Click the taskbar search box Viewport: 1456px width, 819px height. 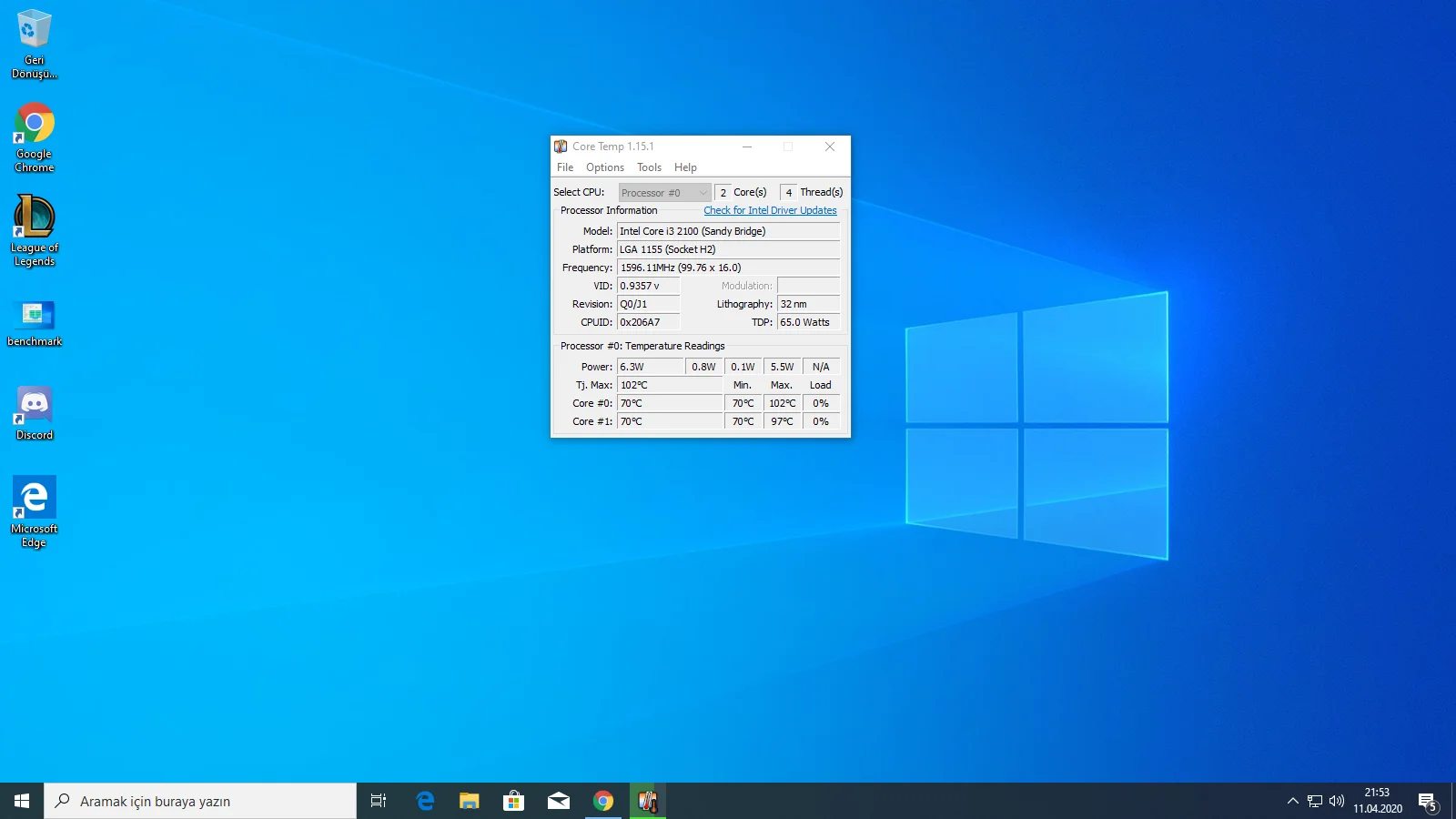click(x=200, y=801)
